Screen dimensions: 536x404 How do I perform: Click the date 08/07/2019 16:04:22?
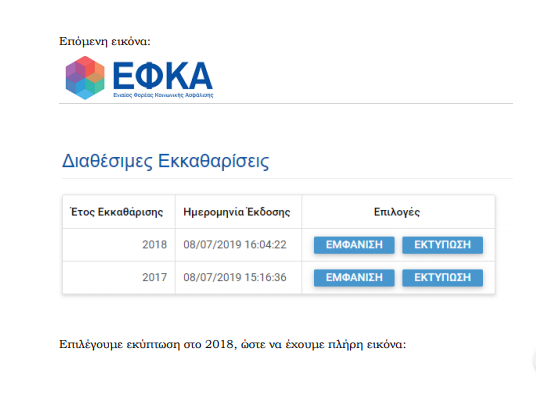coord(235,245)
